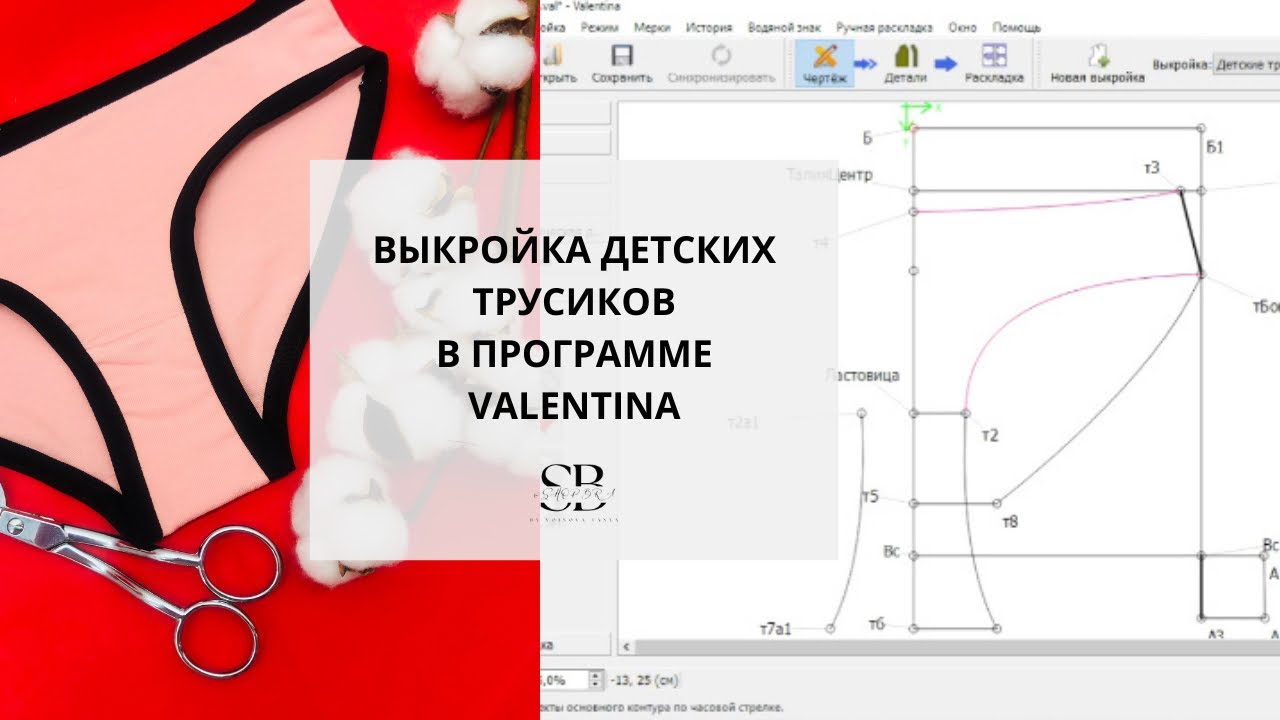Open the Окно menu
This screenshot has width=1280, height=720.
click(x=963, y=28)
